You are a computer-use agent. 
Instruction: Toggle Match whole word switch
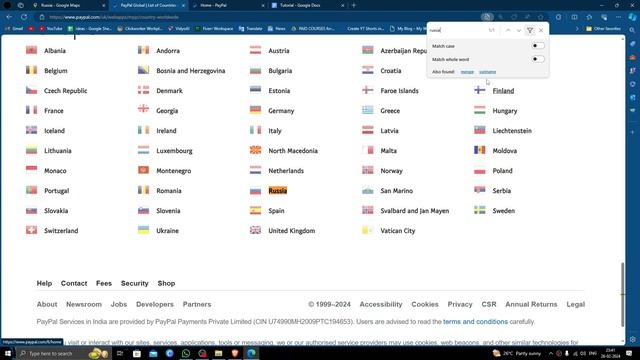point(538,59)
